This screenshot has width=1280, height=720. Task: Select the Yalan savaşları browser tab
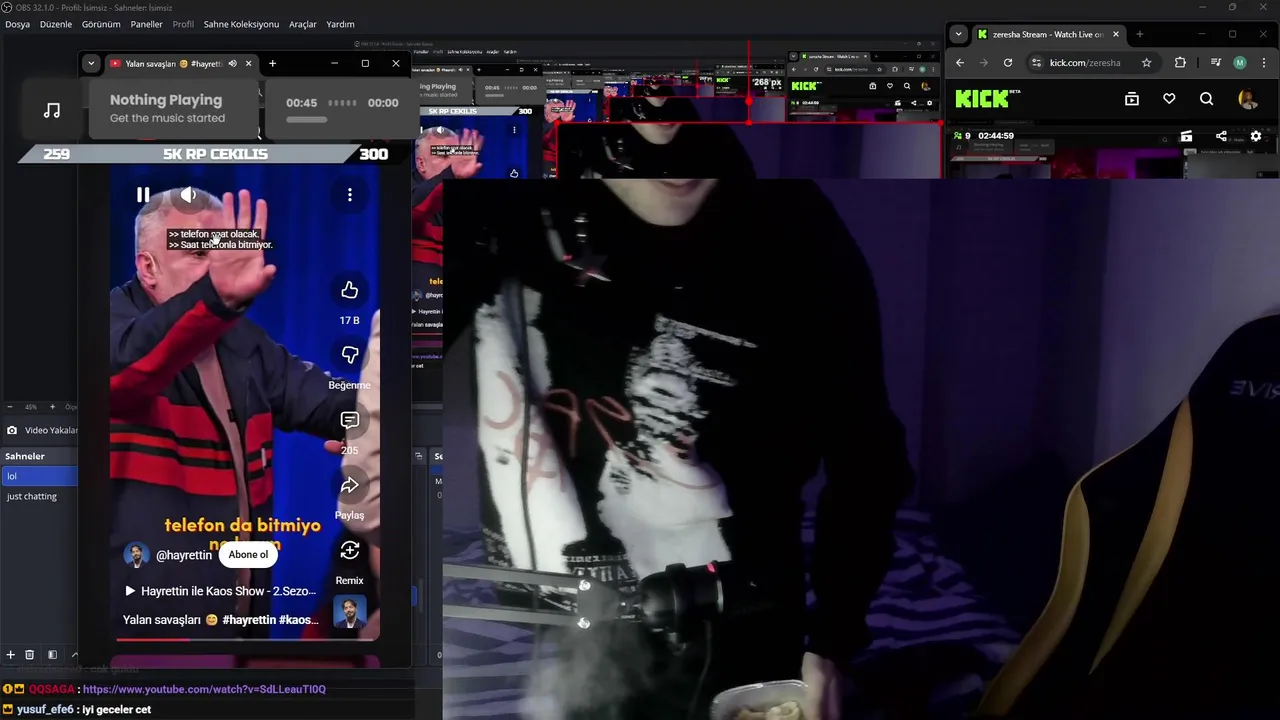(181, 64)
